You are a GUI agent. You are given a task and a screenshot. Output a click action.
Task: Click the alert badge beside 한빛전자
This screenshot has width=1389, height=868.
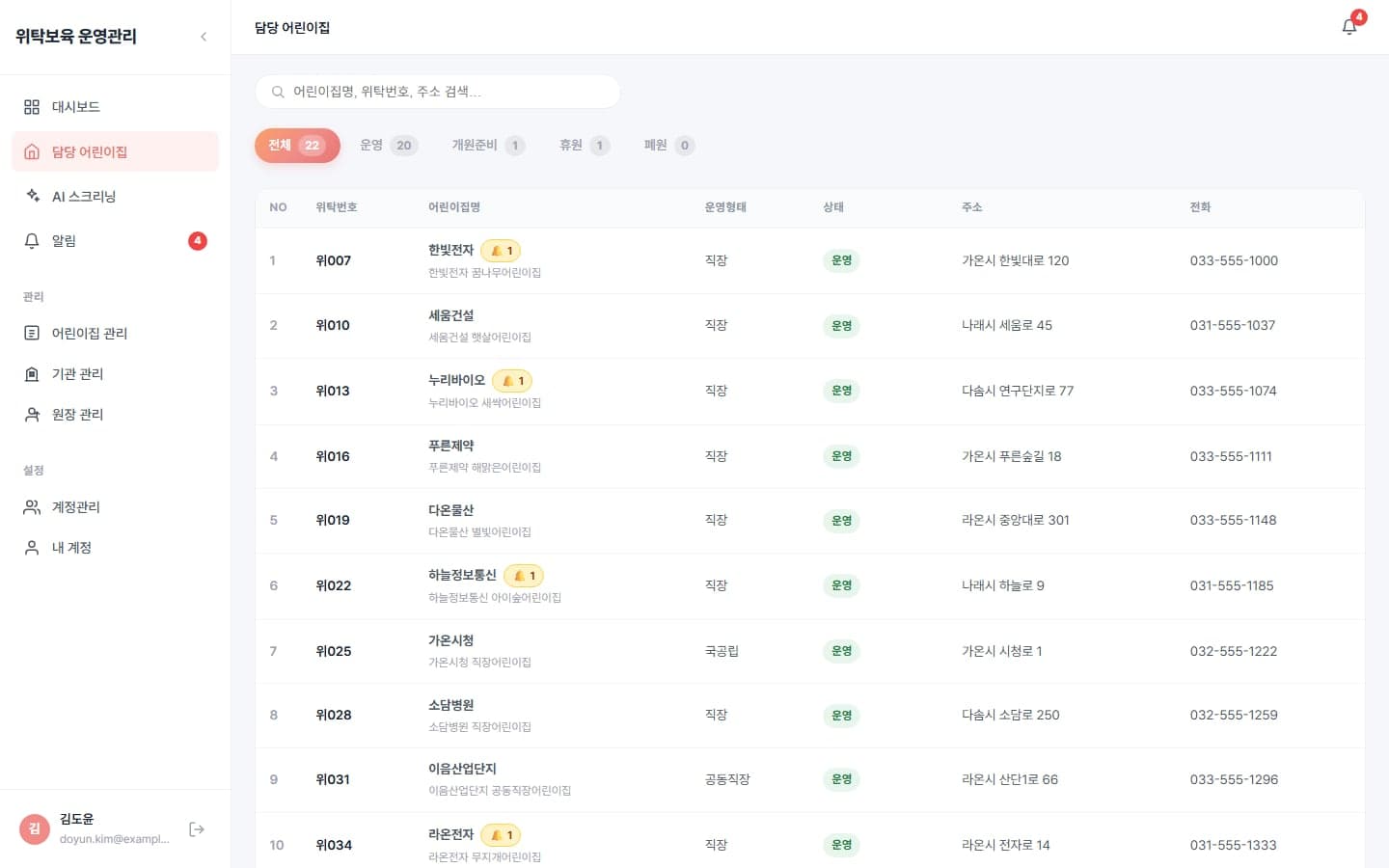pyautogui.click(x=501, y=251)
